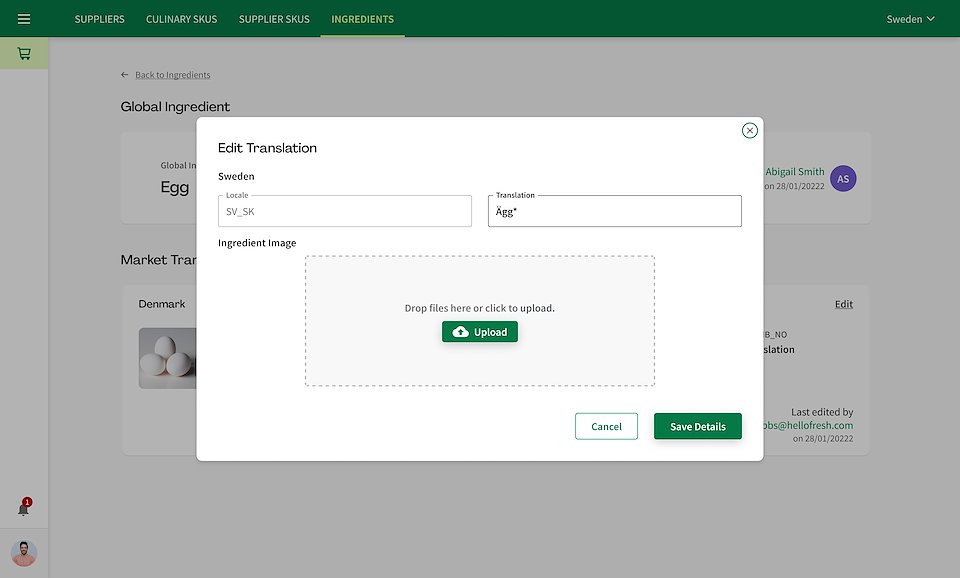The width and height of the screenshot is (960, 578).
Task: Click the egg thumbnail image
Action: click(167, 358)
